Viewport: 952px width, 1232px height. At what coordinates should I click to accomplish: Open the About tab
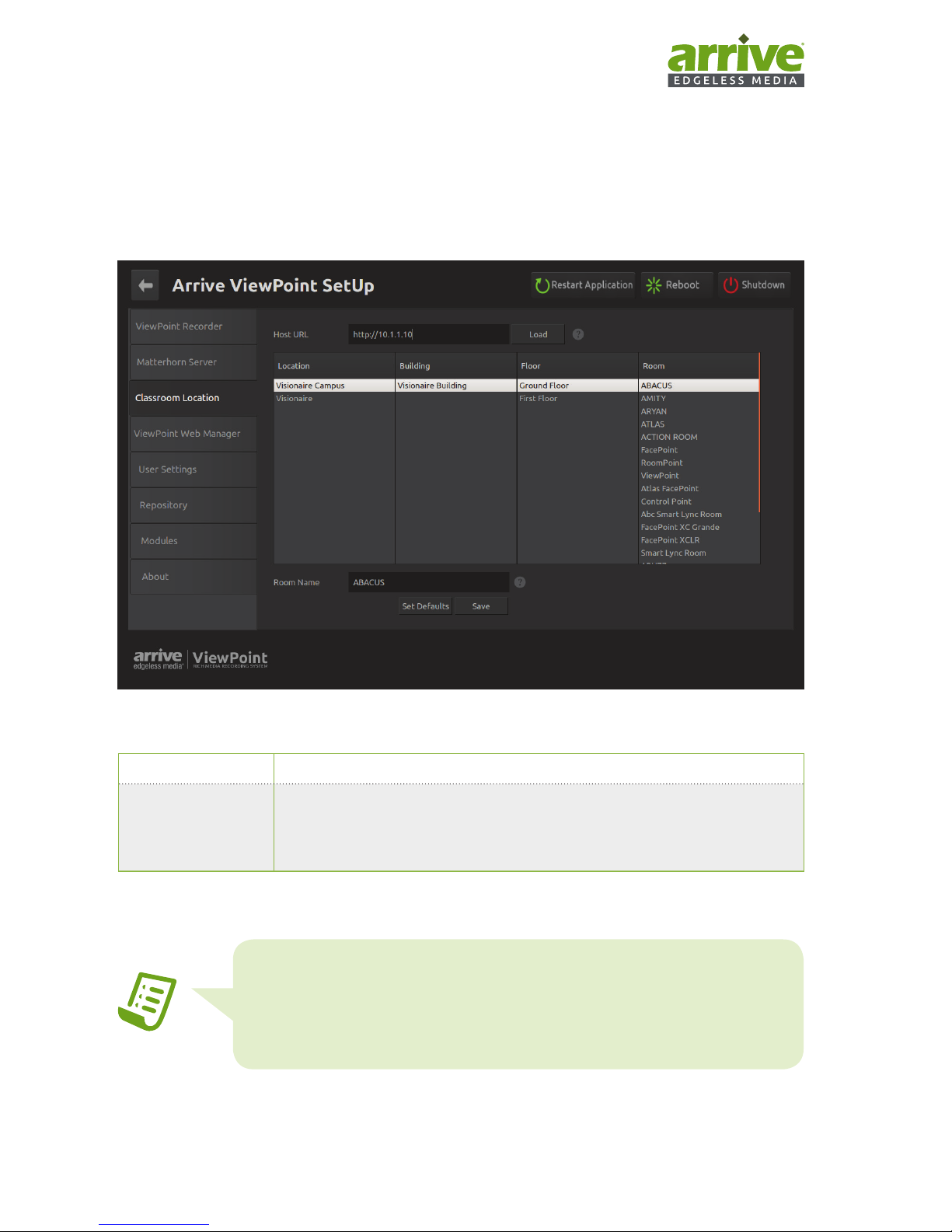(193, 577)
